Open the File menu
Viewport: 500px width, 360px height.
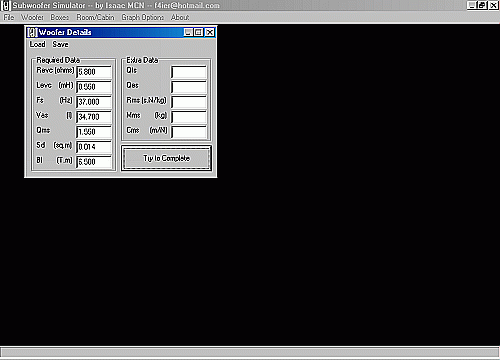(x=9, y=17)
